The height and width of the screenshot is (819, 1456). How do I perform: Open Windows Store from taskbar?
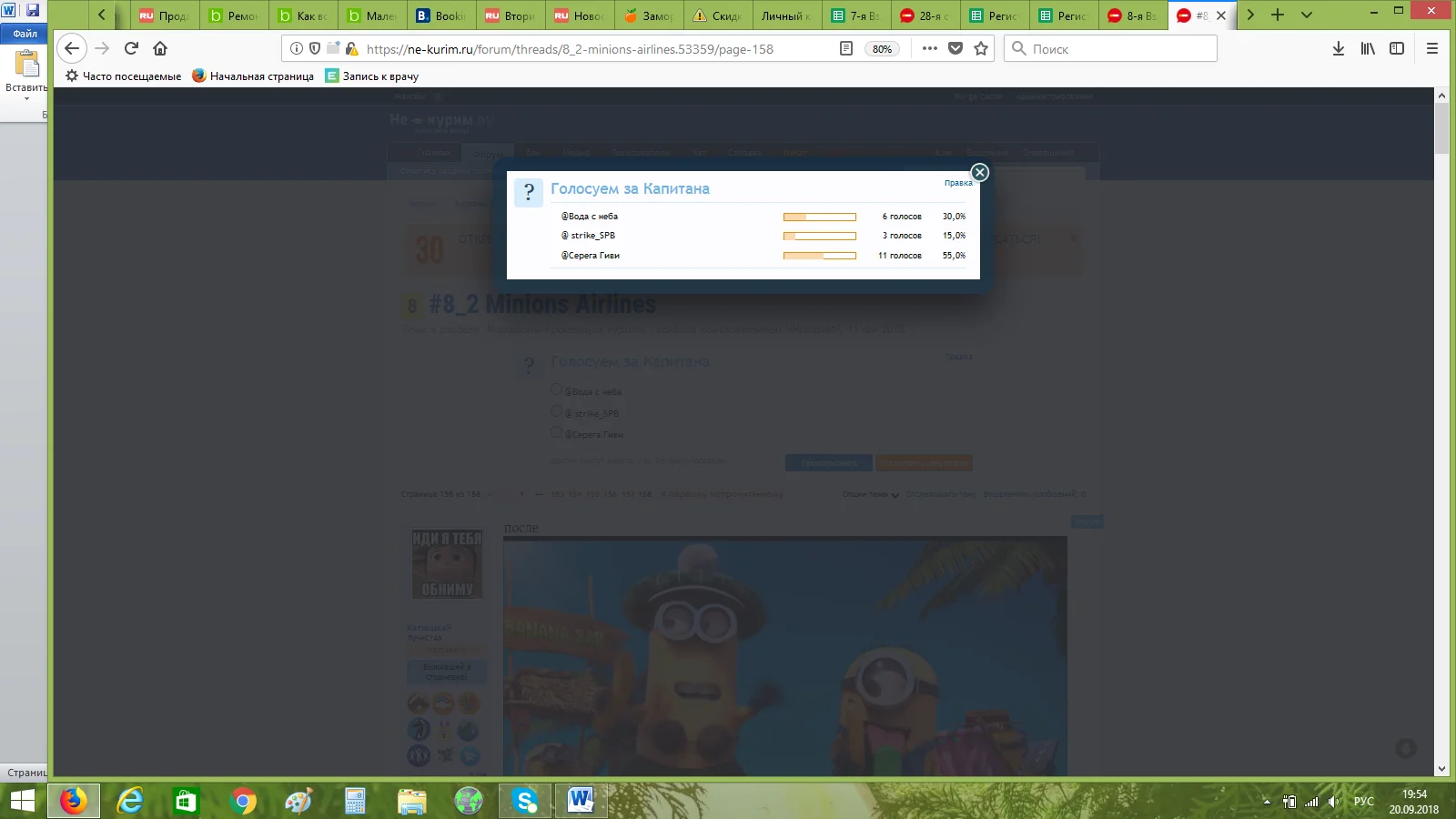point(187,801)
